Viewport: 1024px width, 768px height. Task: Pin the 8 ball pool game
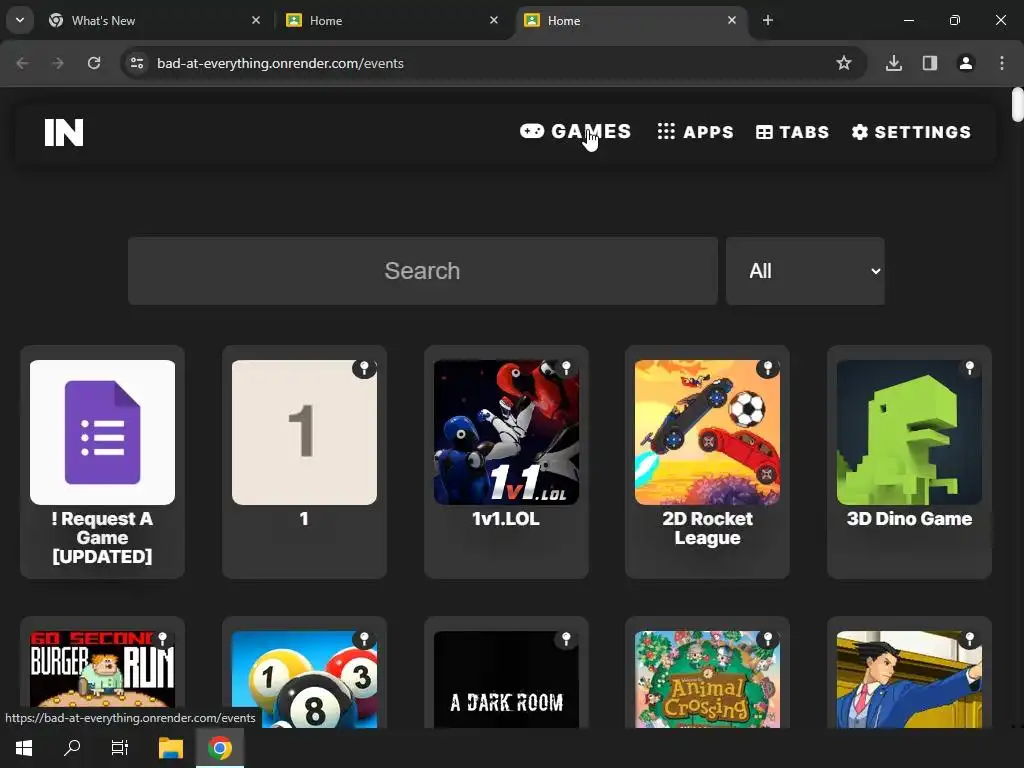(364, 639)
